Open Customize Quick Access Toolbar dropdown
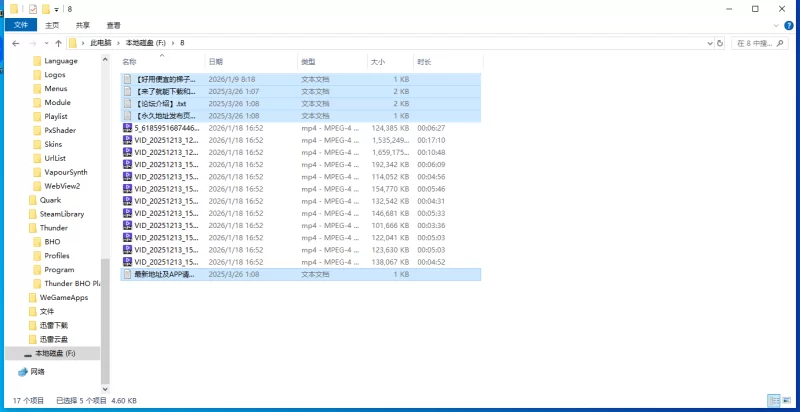Viewport: 800px width, 412px height. (x=56, y=10)
